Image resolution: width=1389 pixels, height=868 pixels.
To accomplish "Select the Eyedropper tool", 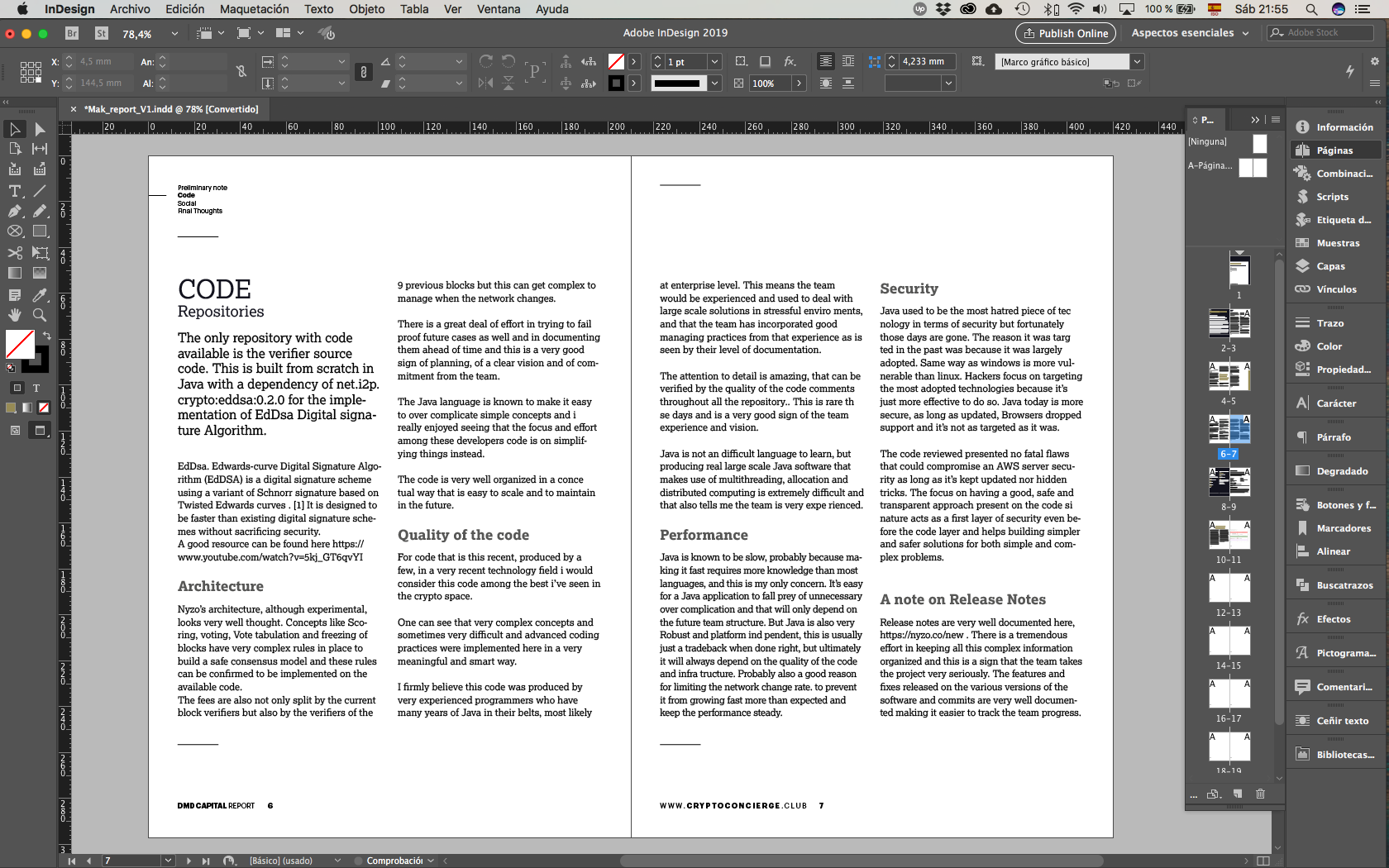I will [40, 295].
